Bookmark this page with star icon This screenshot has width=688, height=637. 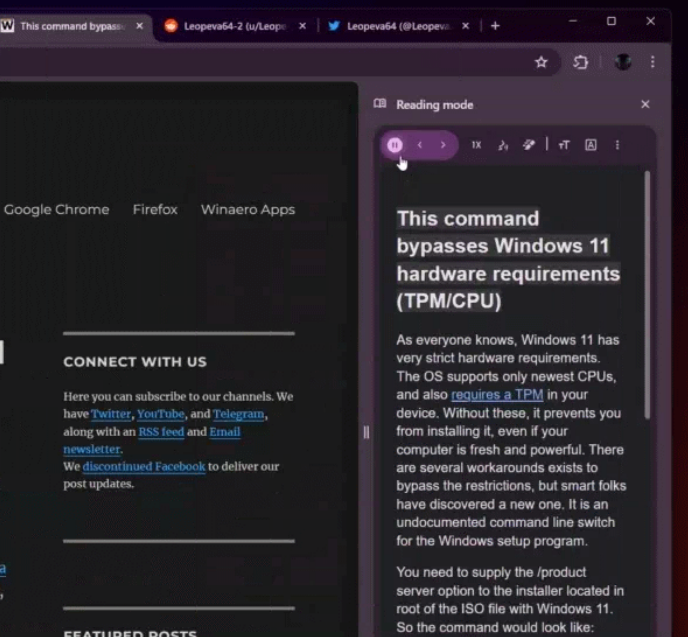pos(541,62)
